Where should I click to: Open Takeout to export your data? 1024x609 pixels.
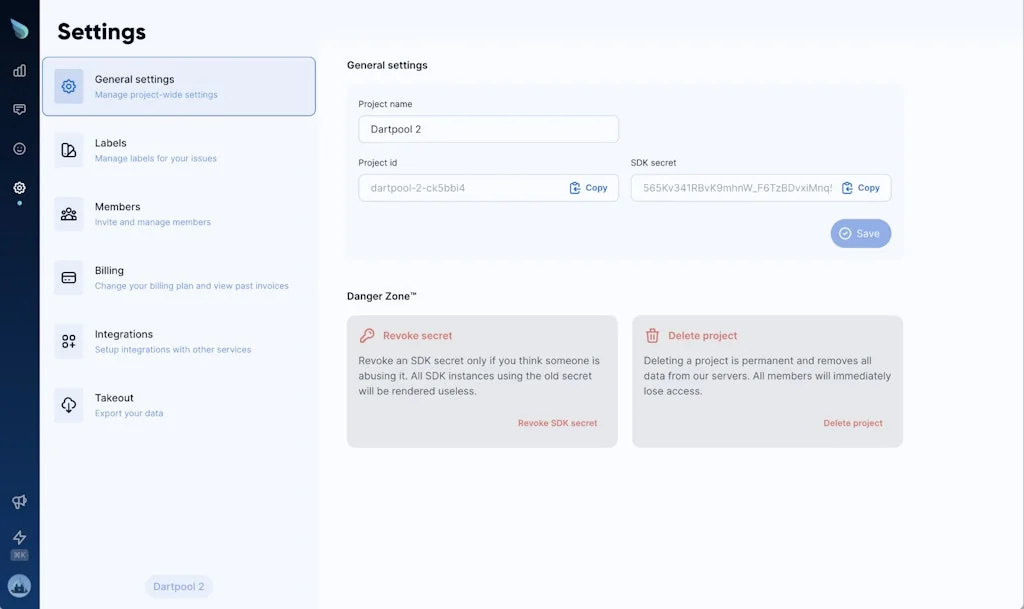(178, 404)
